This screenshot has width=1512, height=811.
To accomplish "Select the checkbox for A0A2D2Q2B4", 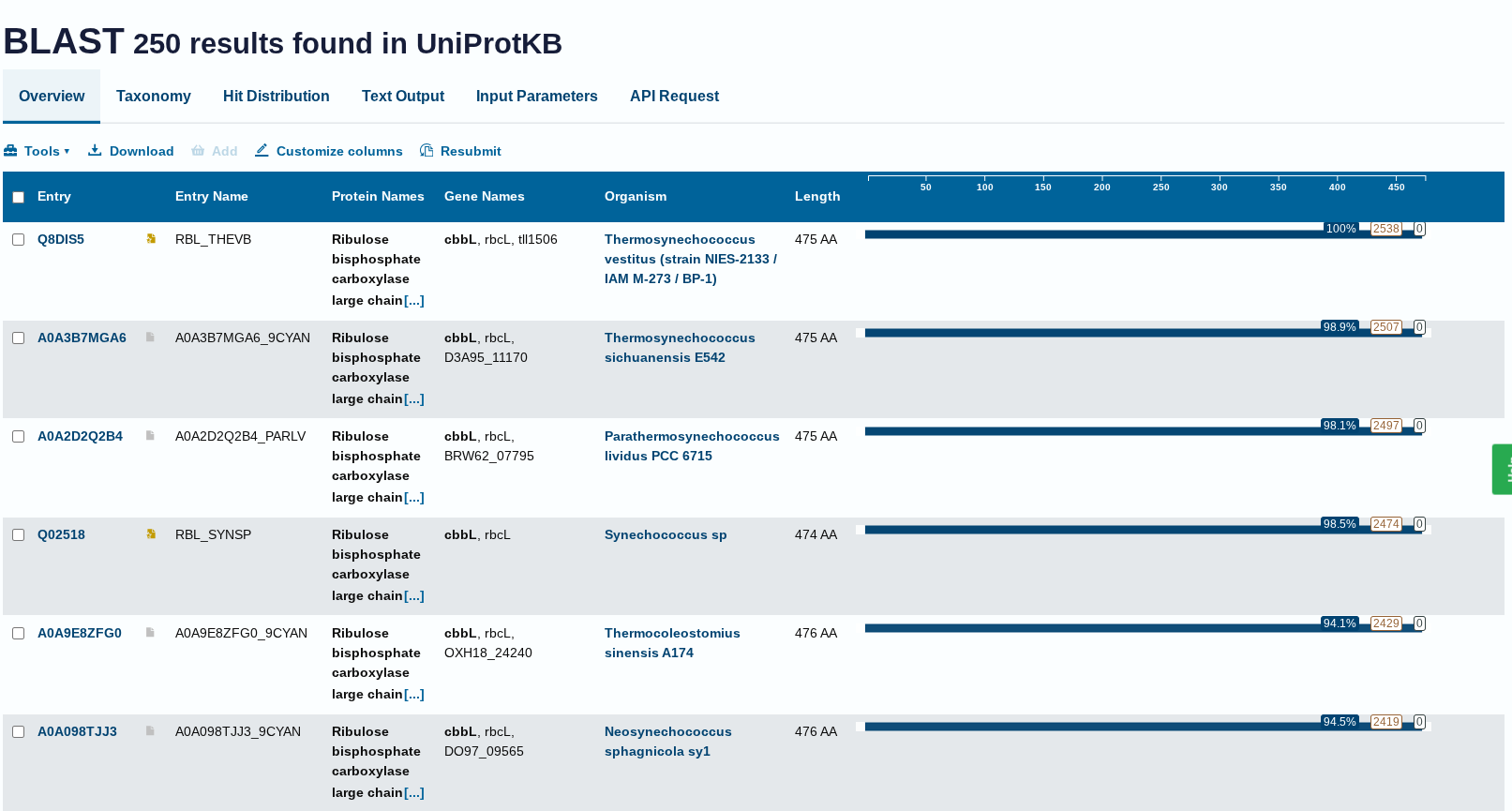I will [18, 436].
